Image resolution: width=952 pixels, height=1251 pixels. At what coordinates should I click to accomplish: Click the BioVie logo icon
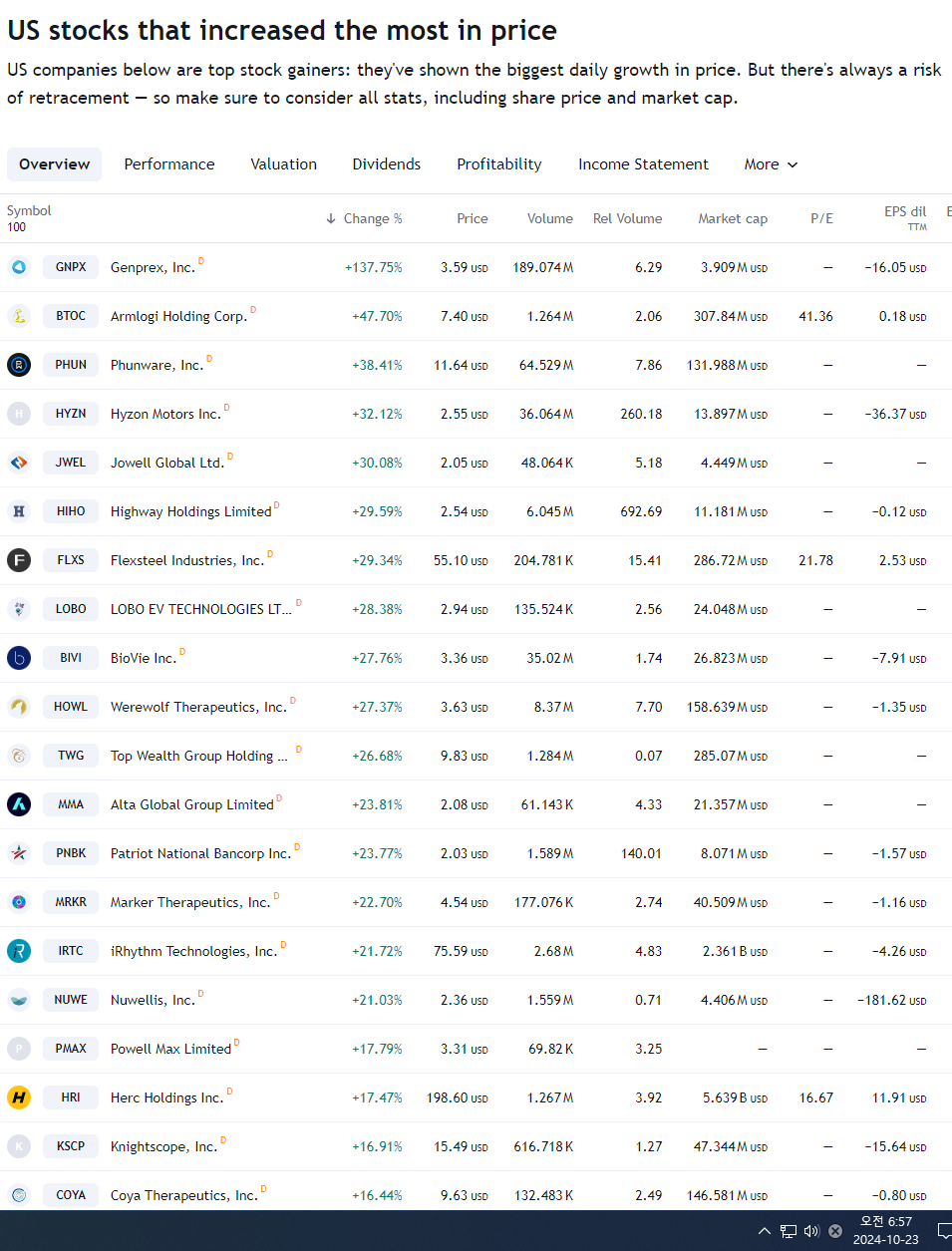[19, 658]
